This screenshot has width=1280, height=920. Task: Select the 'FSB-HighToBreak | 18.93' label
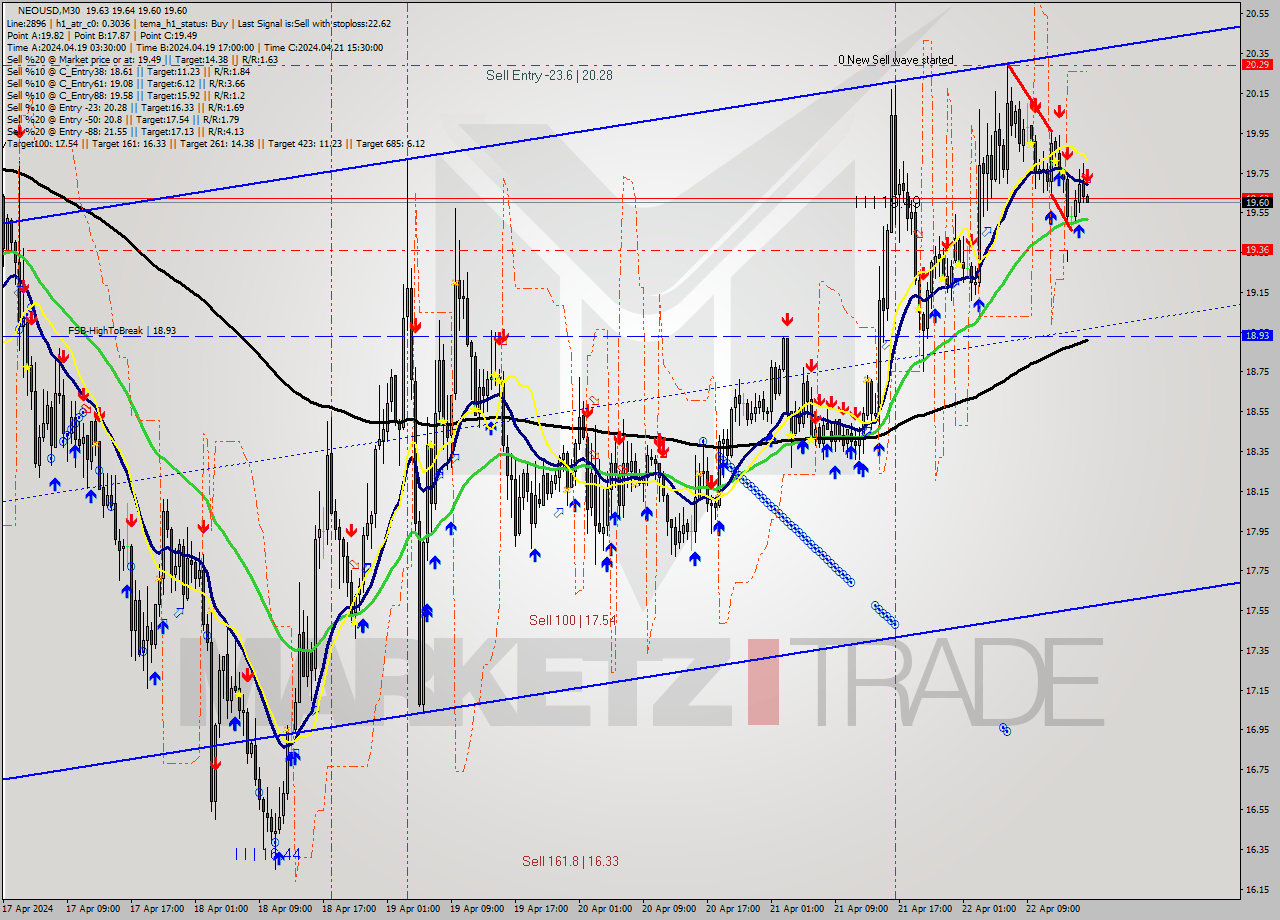122,330
